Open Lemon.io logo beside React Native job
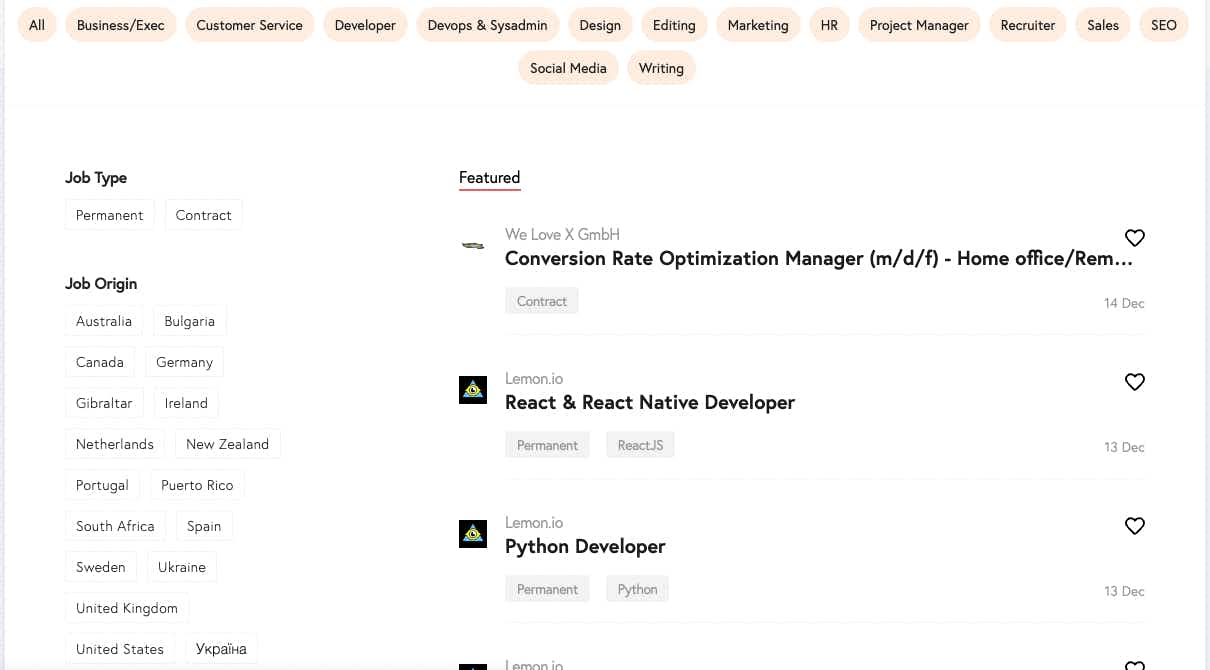Viewport: 1210px width, 670px height. 473,390
